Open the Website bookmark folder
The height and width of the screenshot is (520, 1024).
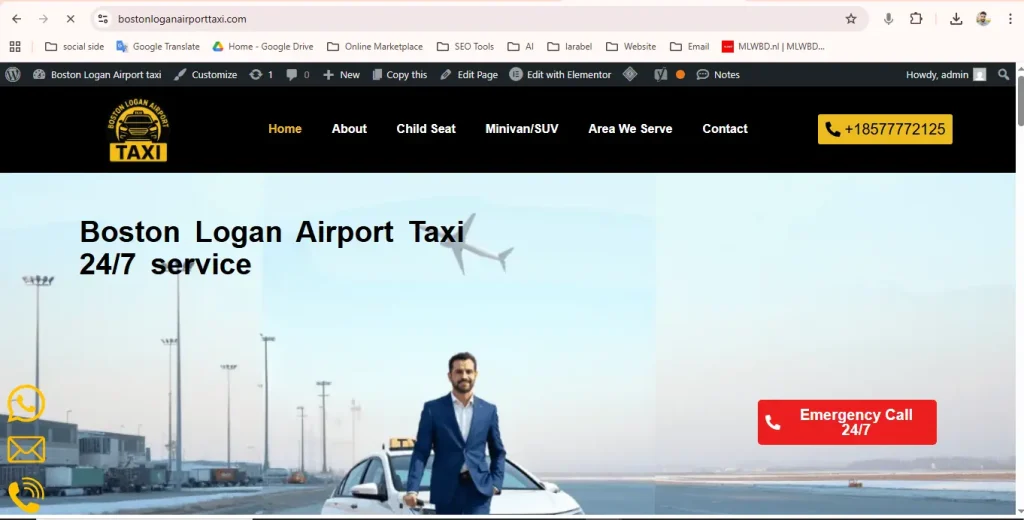[631, 46]
